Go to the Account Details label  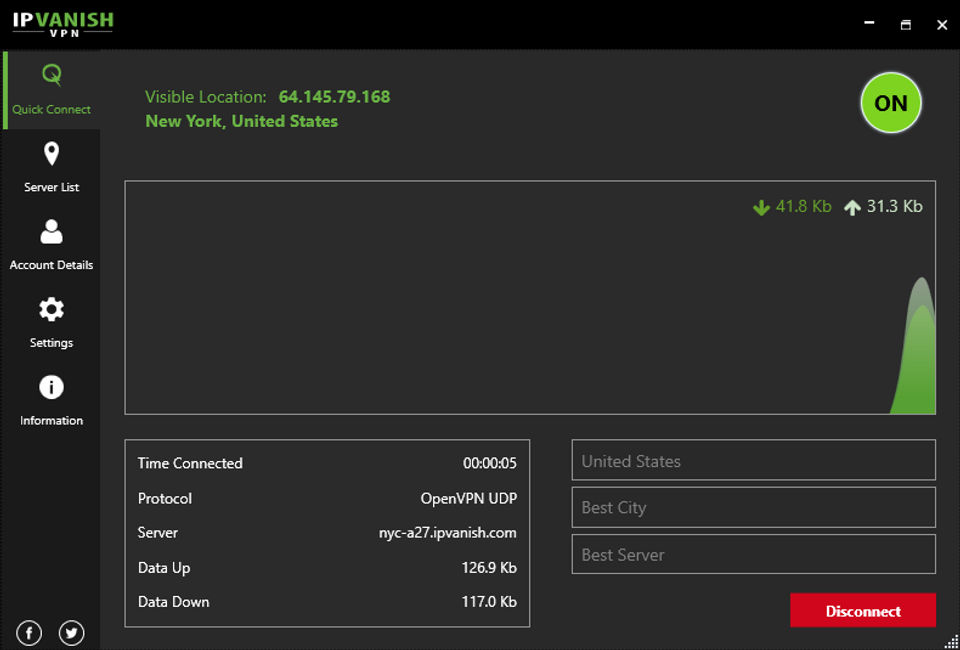51,265
